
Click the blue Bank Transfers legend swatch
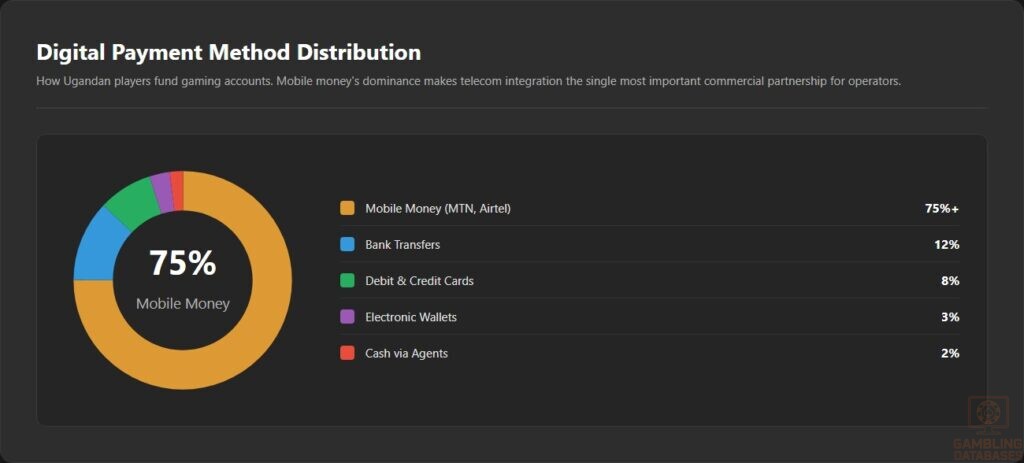pos(347,245)
